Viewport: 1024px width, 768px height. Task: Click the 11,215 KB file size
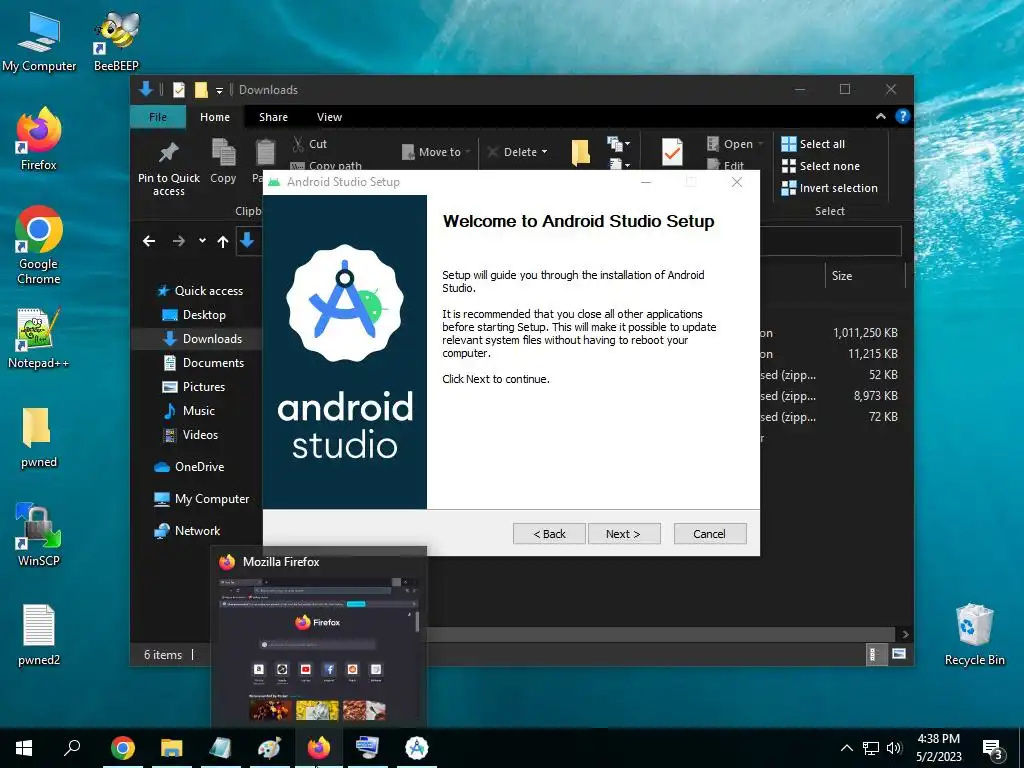pyautogui.click(x=872, y=353)
